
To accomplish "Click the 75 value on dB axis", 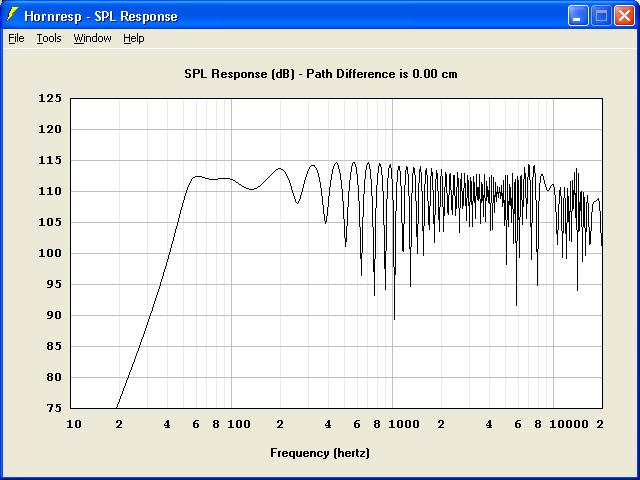I will click(53, 408).
